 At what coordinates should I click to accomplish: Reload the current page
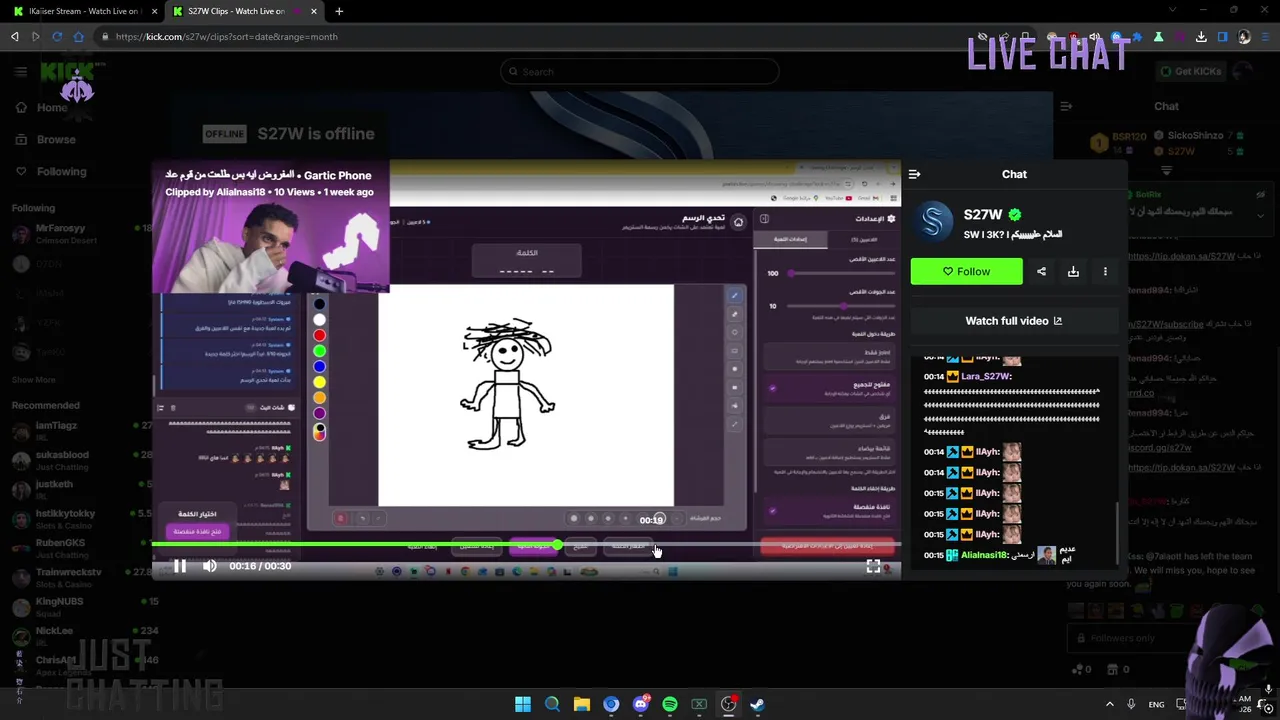[57, 36]
